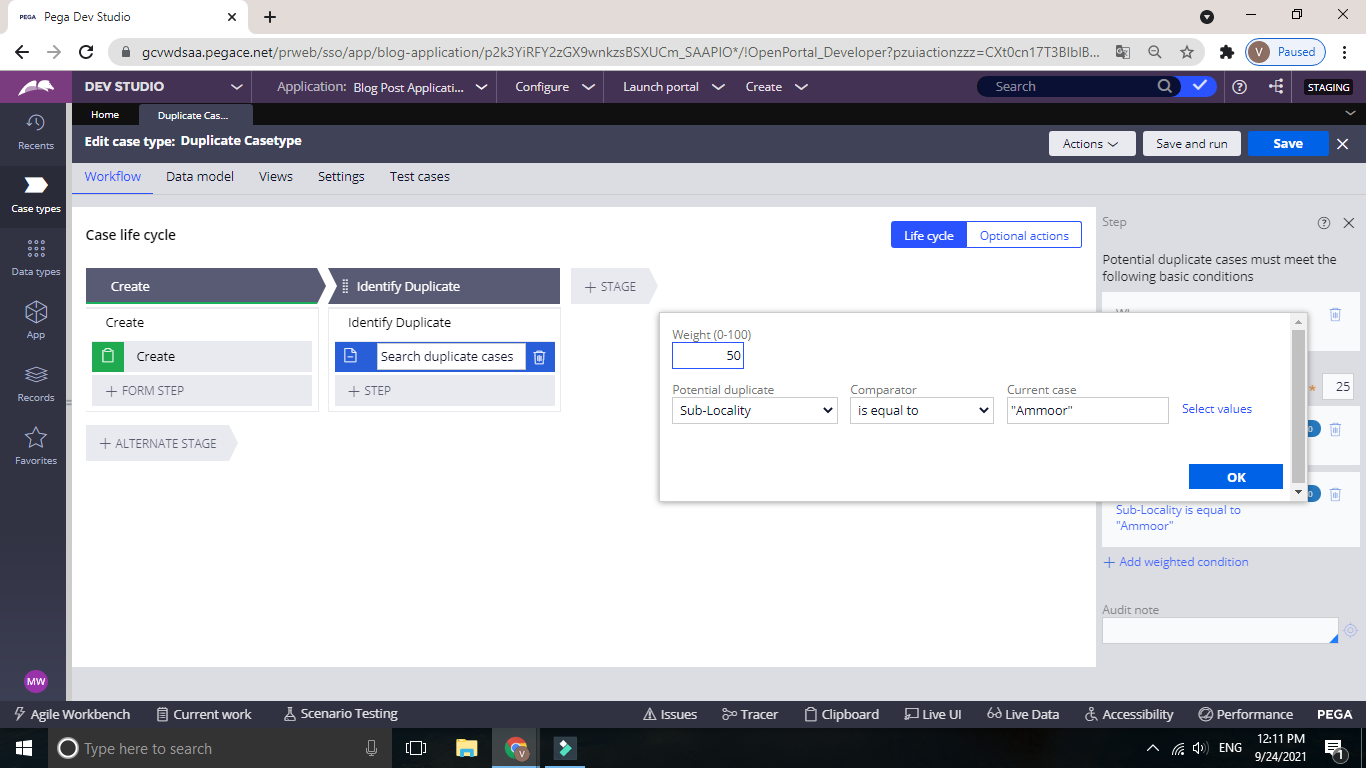Screen dimensions: 1366x768
Task: Click the search magnifier icon
Action: click(x=1164, y=86)
